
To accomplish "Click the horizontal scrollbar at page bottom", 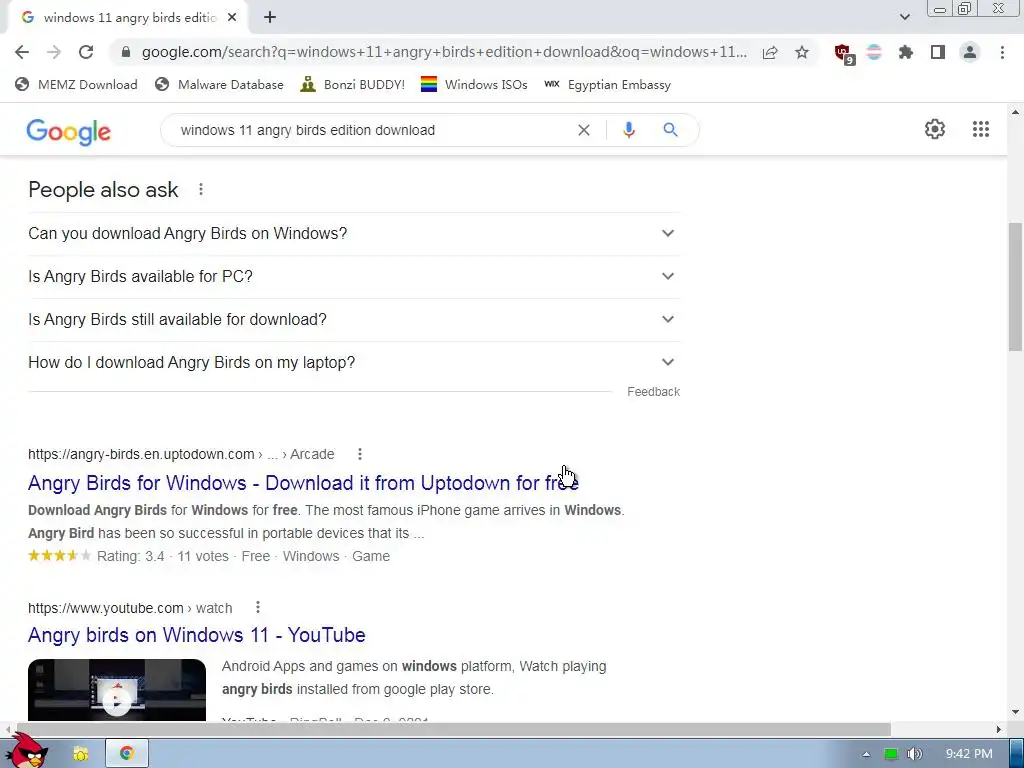I will [453, 729].
